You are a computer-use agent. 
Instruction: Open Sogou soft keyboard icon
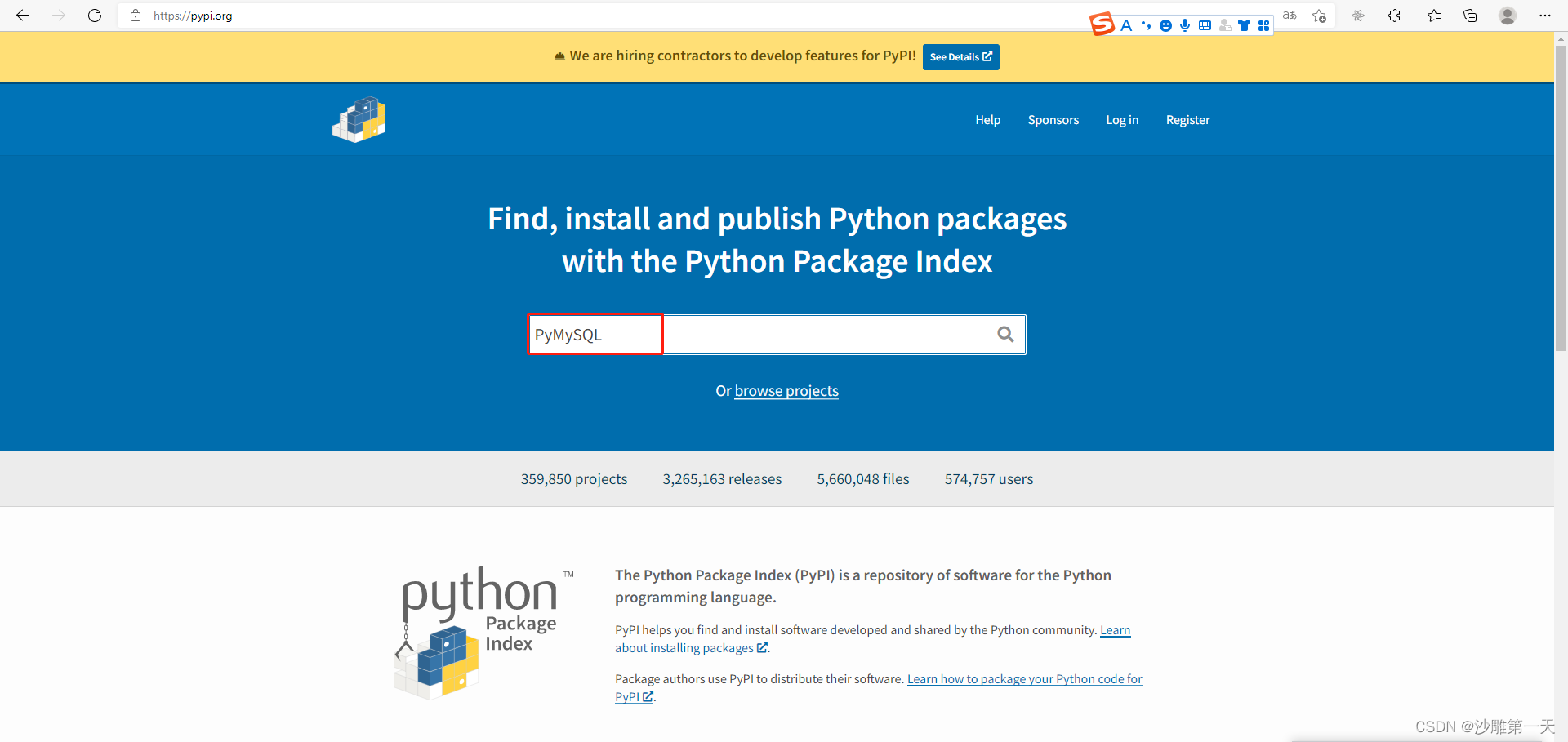(x=1205, y=25)
